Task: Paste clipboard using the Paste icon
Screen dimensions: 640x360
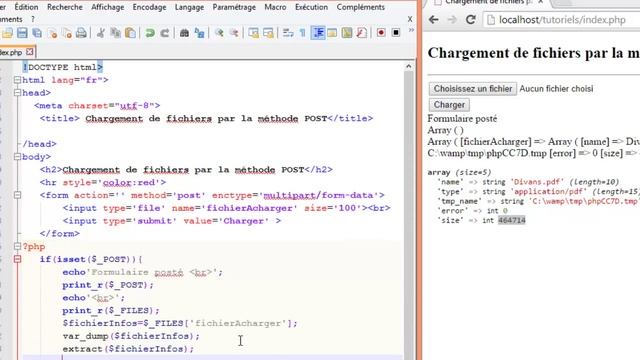Action: pyautogui.click(x=131, y=33)
